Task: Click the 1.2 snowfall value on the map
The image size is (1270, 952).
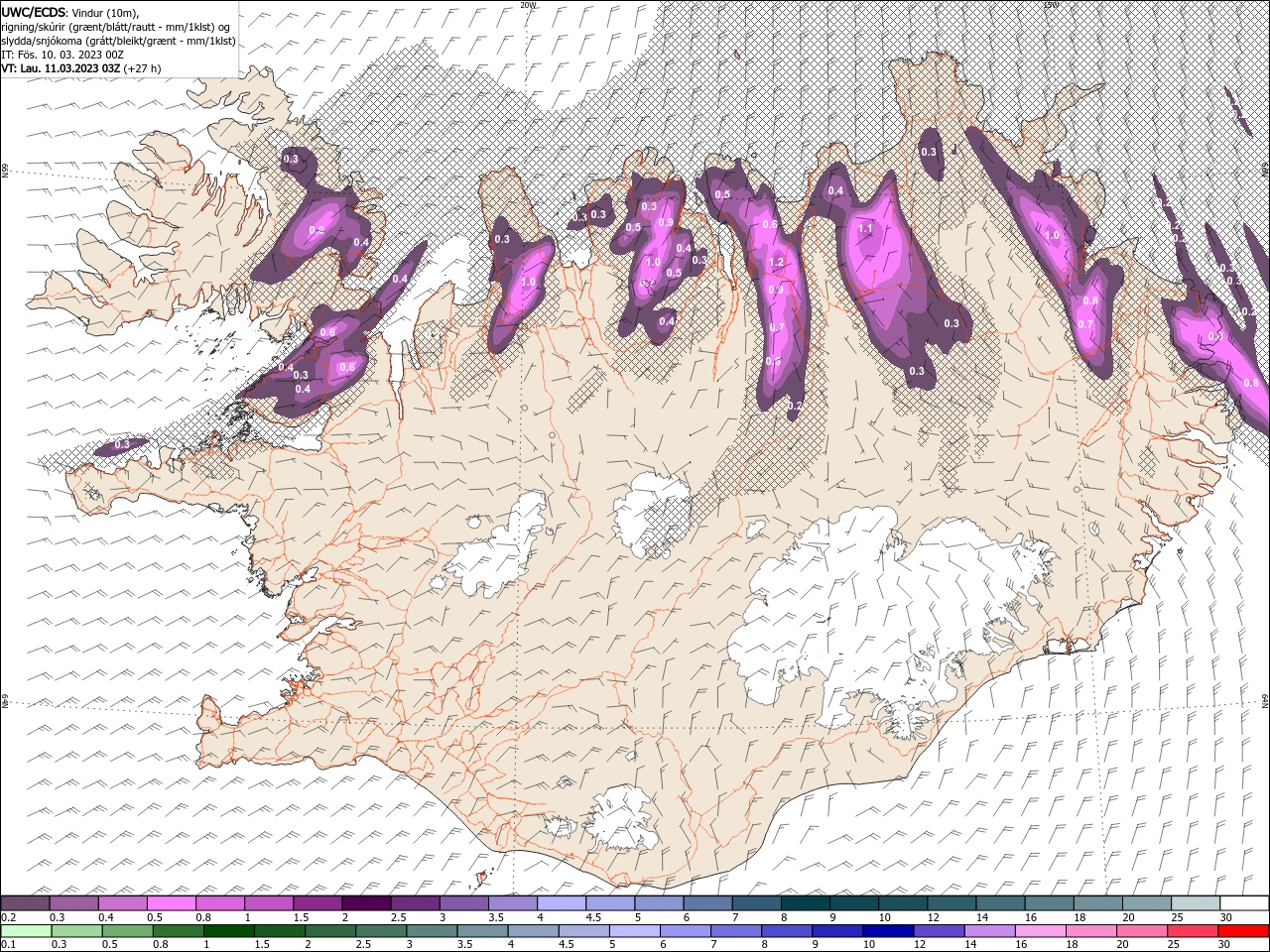Action: point(777,263)
